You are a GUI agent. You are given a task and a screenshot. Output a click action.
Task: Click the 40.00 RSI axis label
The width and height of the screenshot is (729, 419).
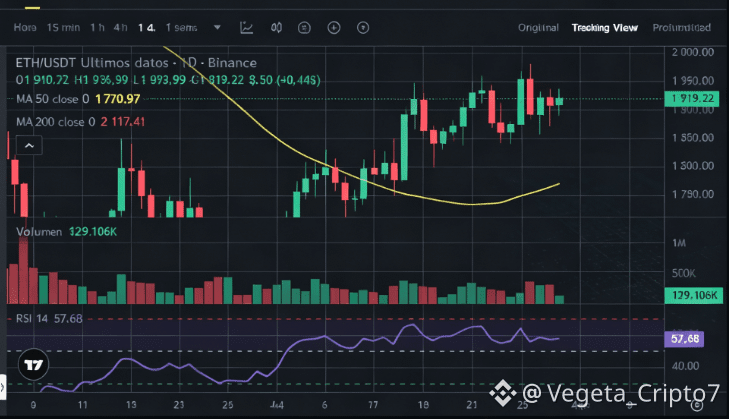(686, 366)
